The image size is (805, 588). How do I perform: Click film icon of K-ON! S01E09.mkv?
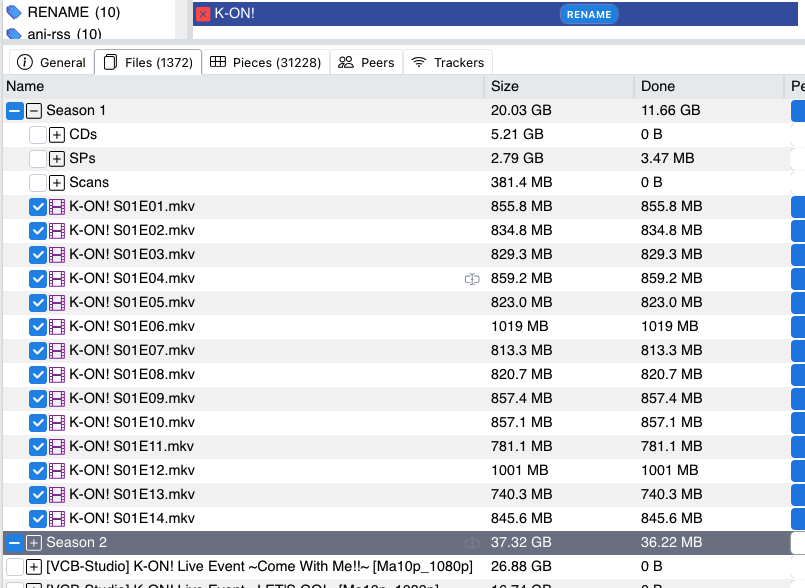(x=57, y=399)
